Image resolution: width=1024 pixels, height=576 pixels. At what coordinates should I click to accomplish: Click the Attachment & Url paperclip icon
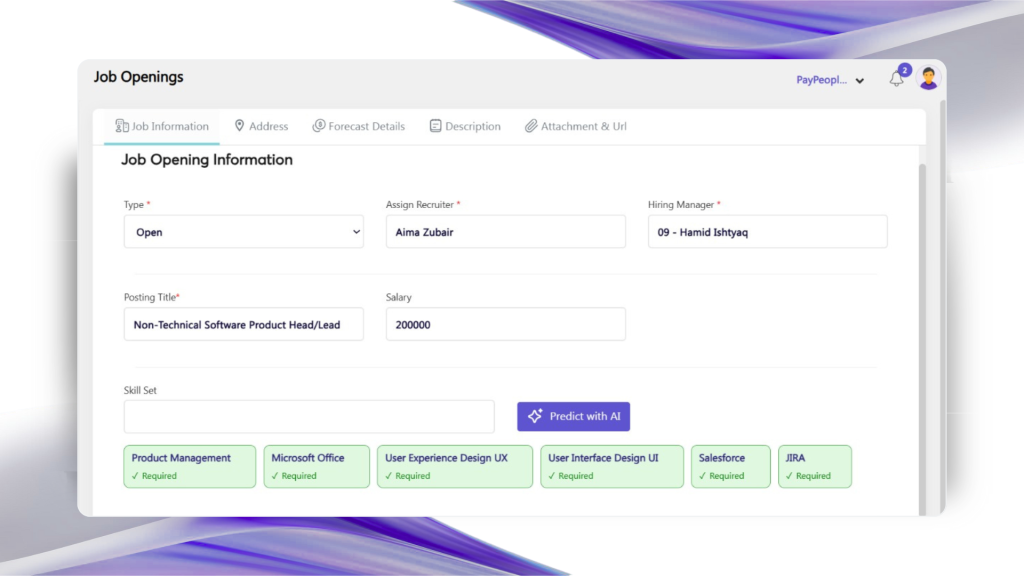[x=531, y=126]
